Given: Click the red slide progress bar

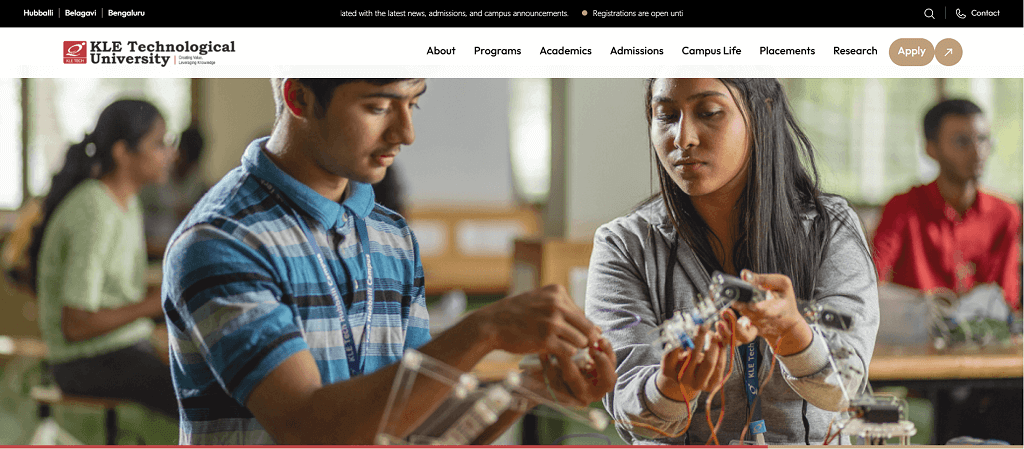Looking at the screenshot, I should 383,447.
